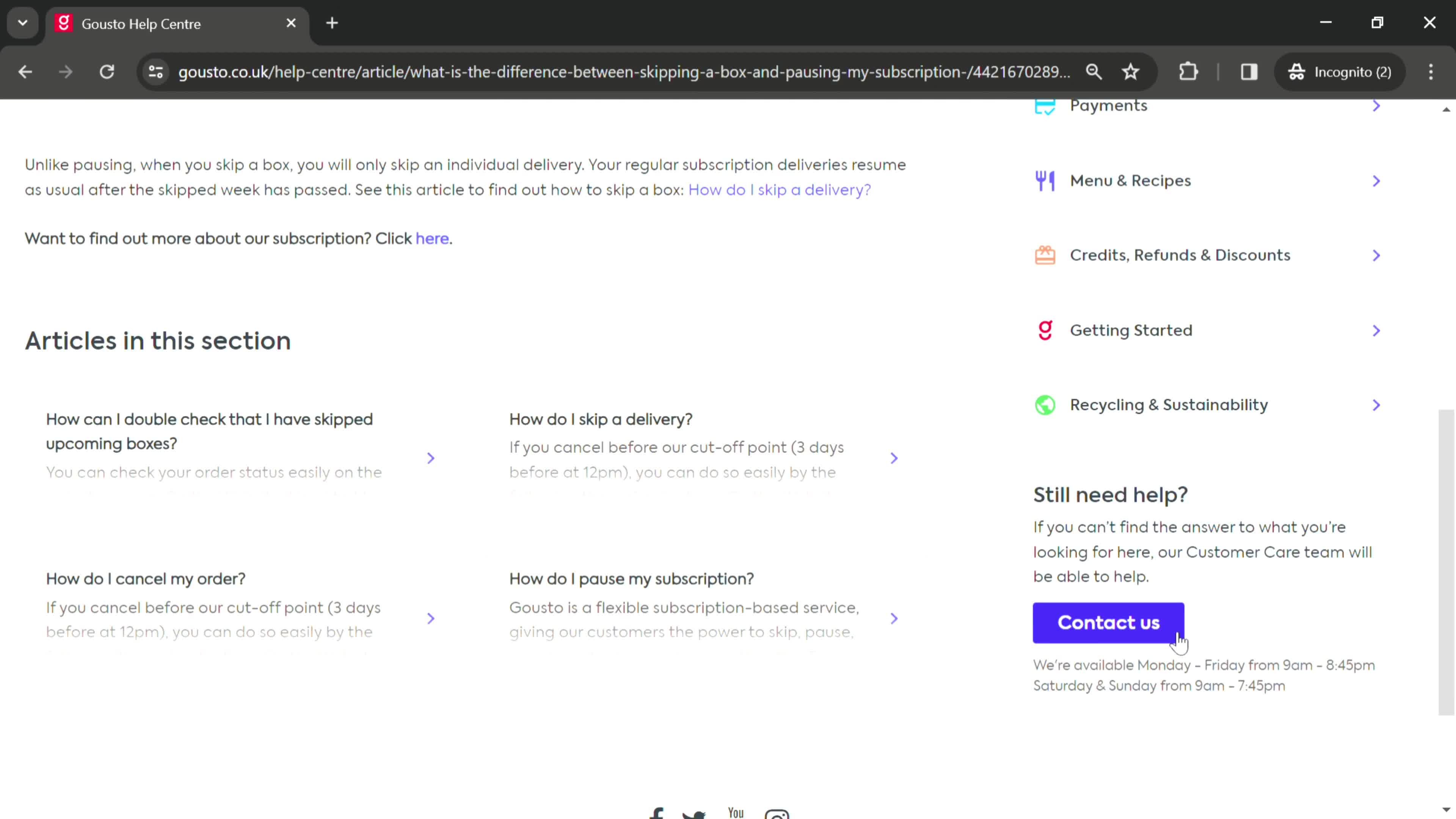1456x819 pixels.
Task: Click chevron on skip a delivery article card
Action: pos(894,458)
